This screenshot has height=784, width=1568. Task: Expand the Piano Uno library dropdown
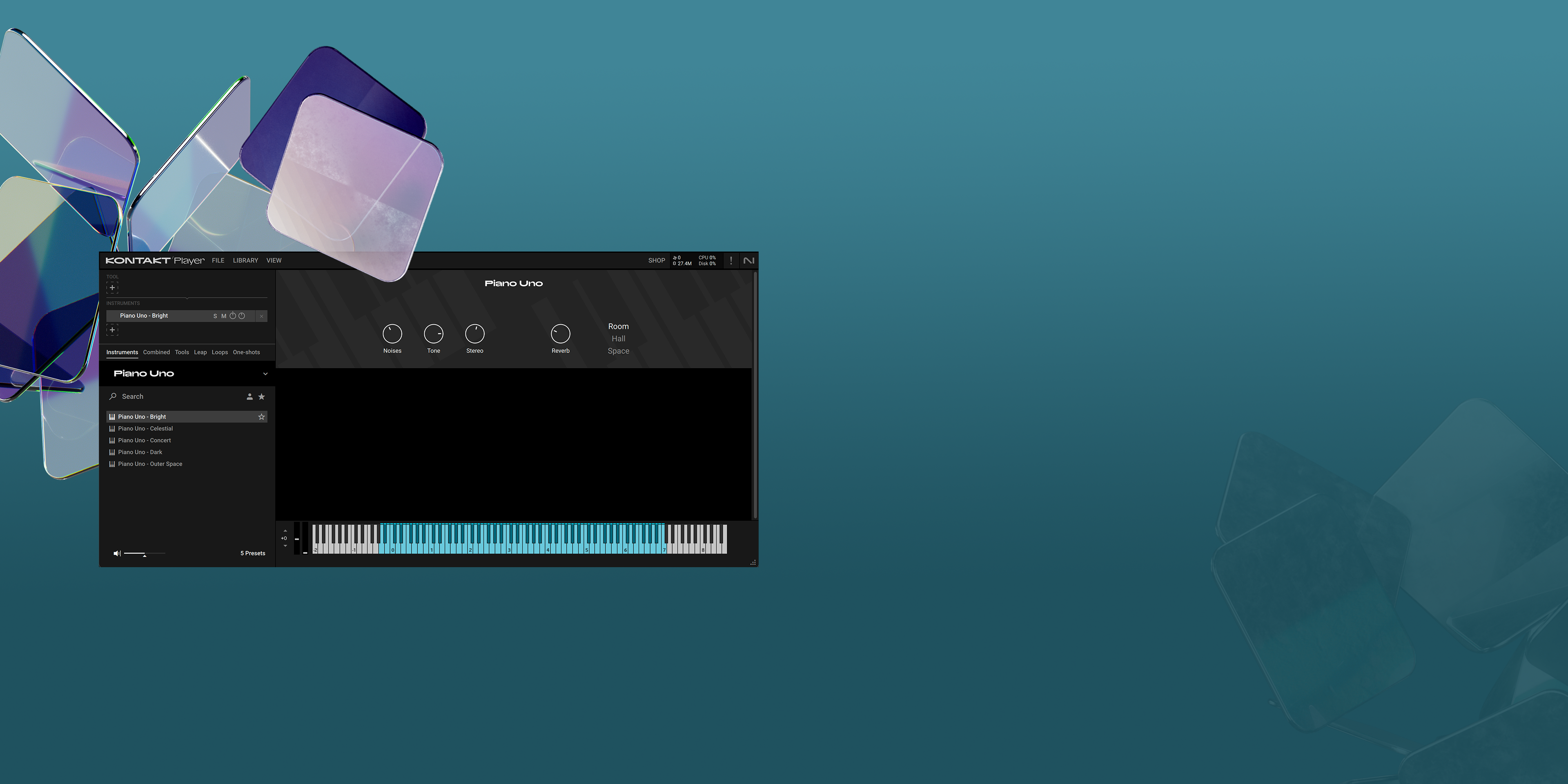[x=265, y=374]
